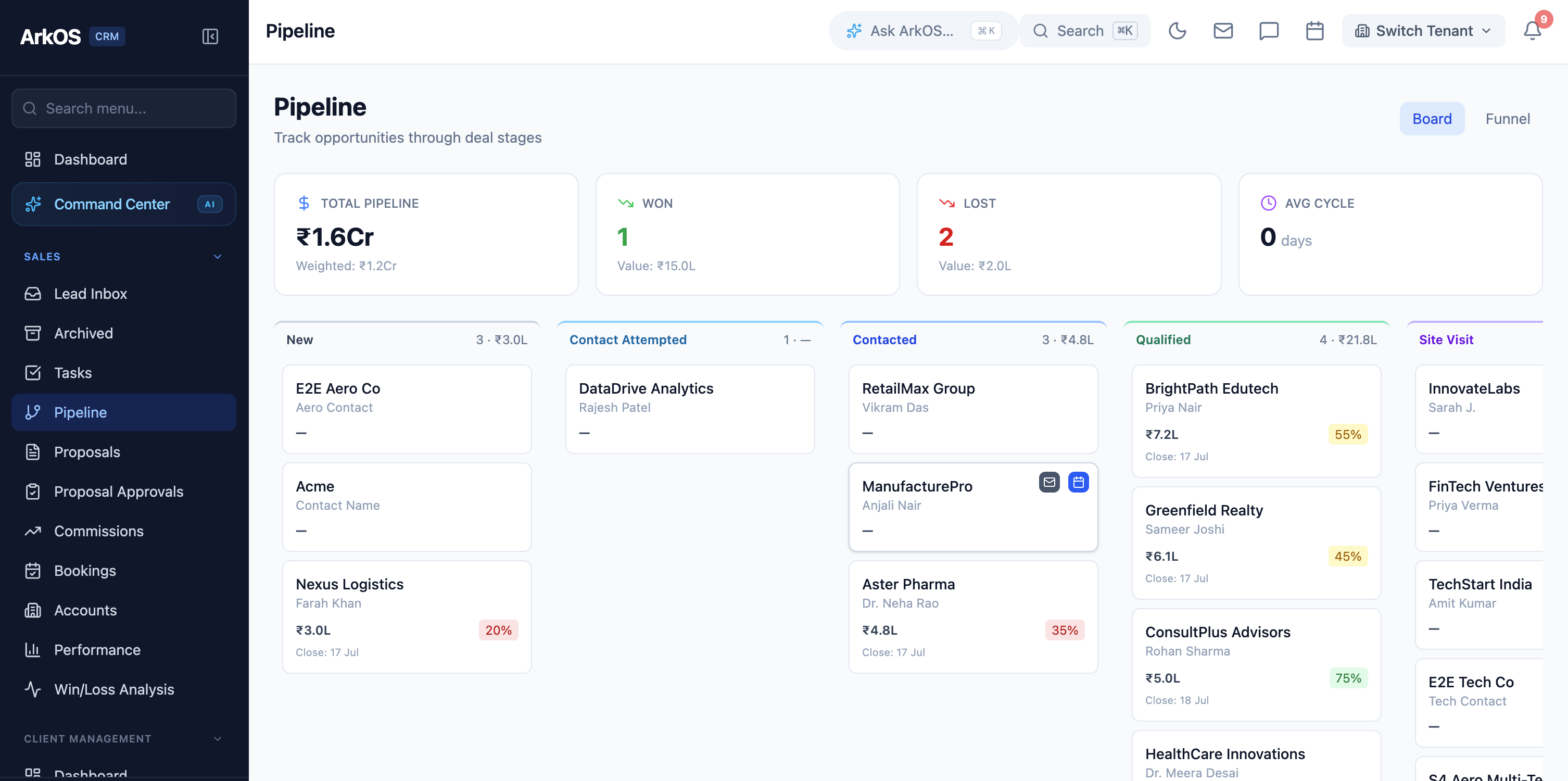
Task: Click email icon on ManufacturePro card
Action: click(x=1049, y=483)
